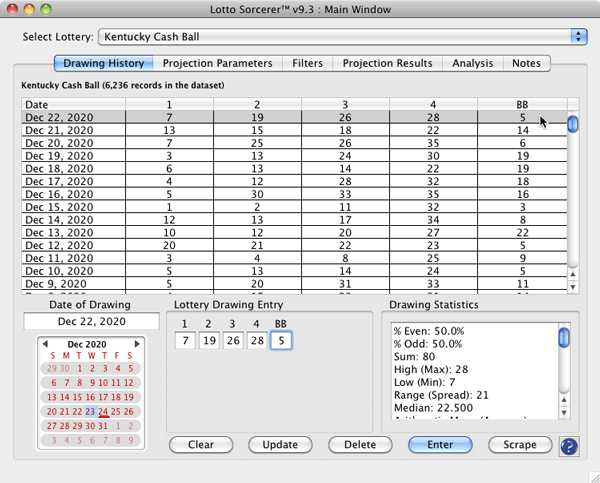Click the Update button
Viewport: 600px width, 483px height.
coord(280,445)
